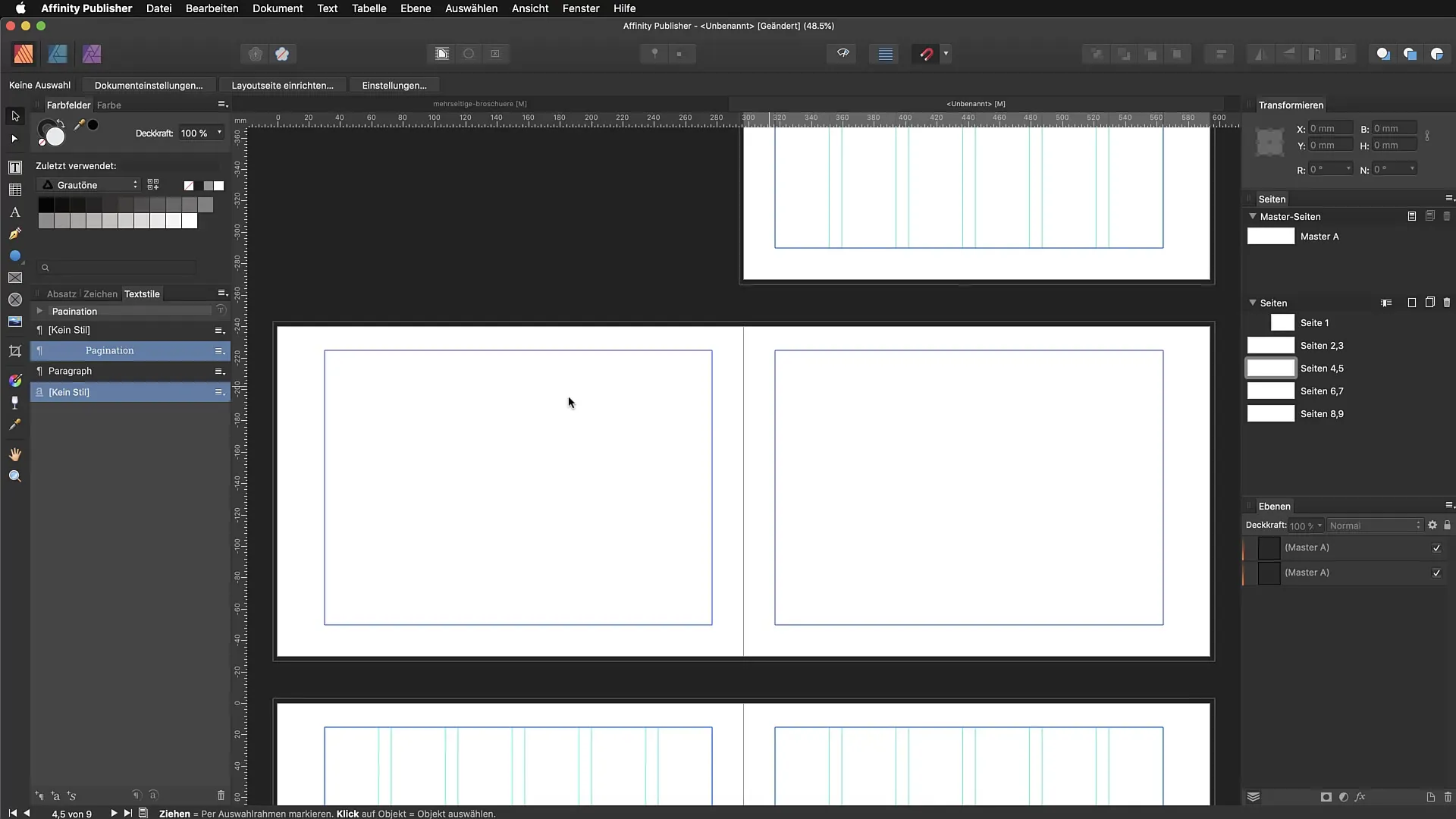Toggle visibility of second Master A layer
Image resolution: width=1456 pixels, height=819 pixels.
pos(1436,573)
